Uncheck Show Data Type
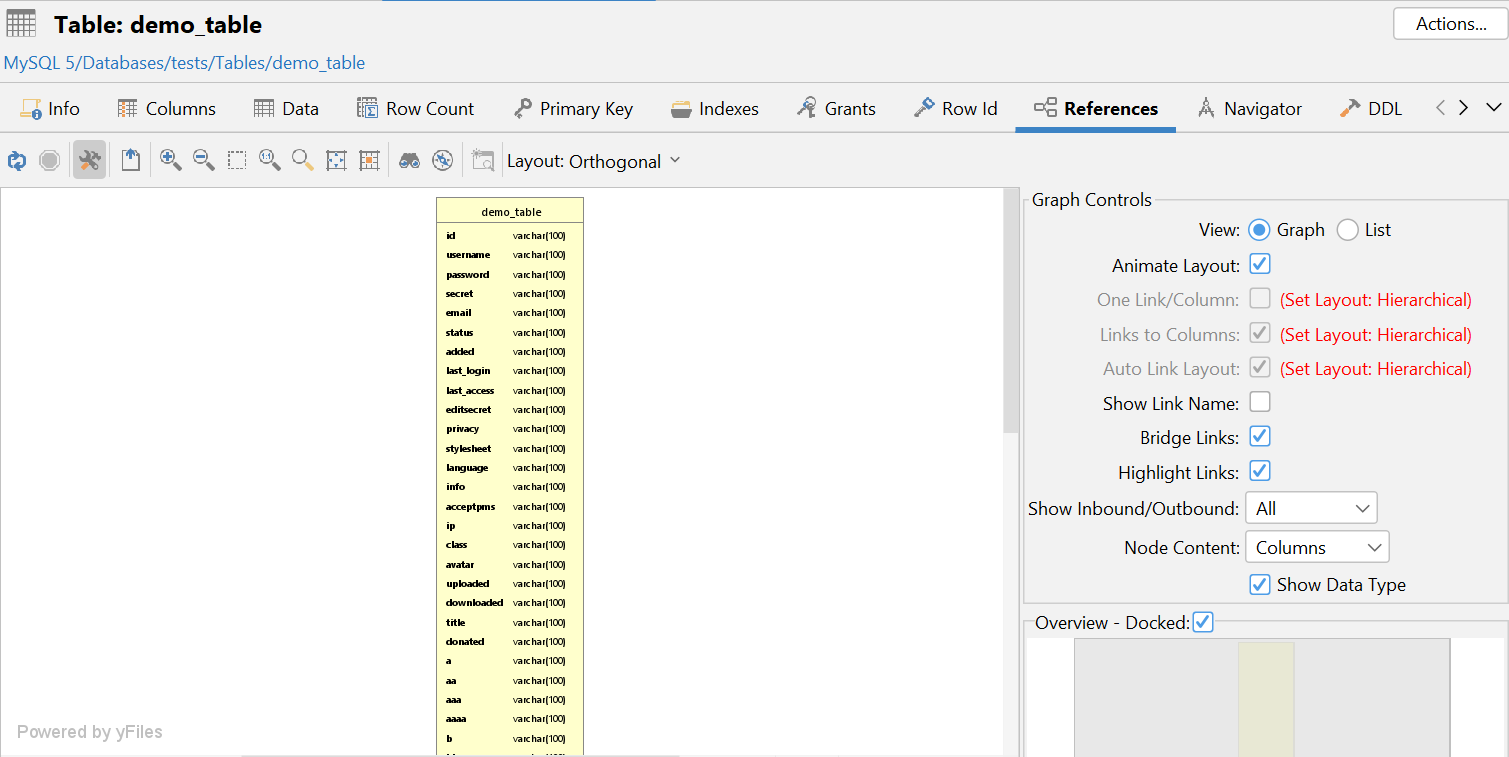The width and height of the screenshot is (1509, 757). 1259,584
